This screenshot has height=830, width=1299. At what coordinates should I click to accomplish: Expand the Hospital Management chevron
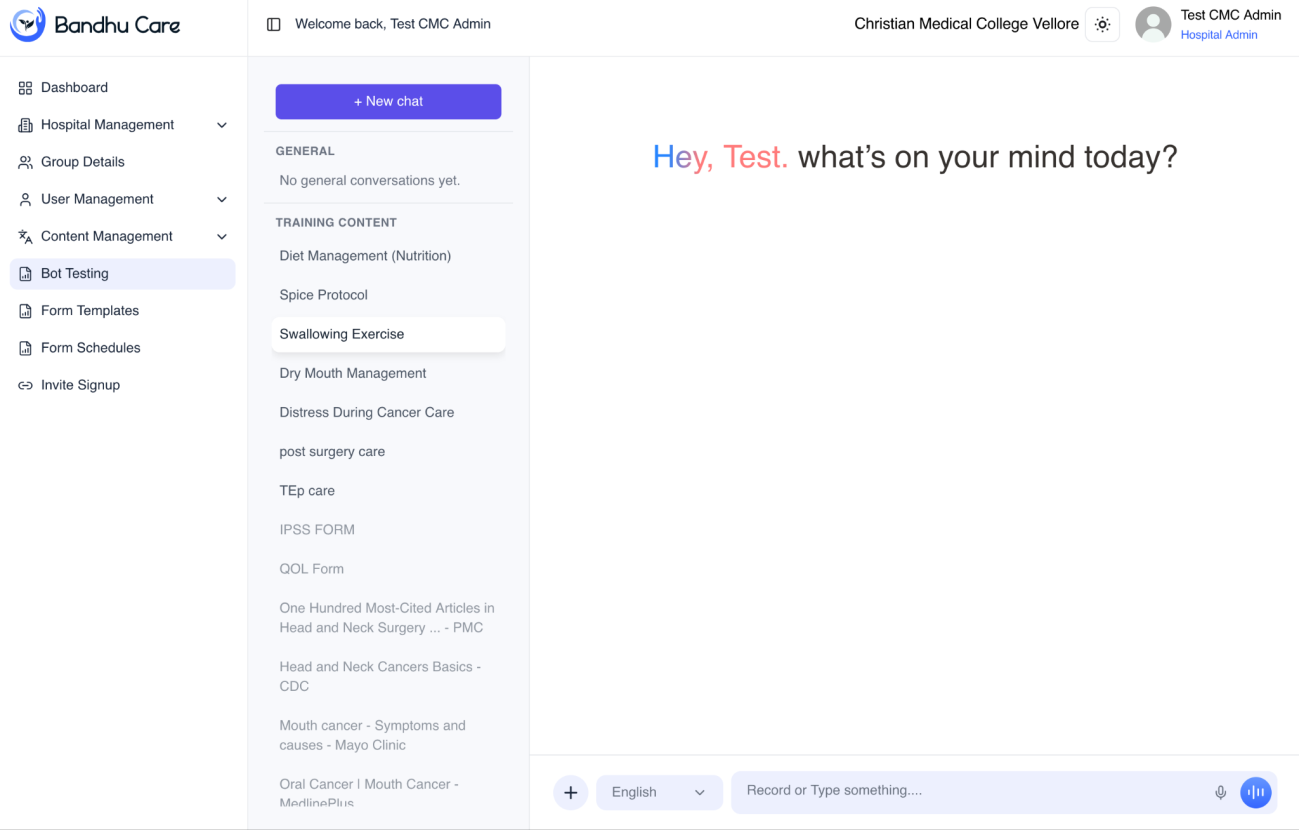[x=222, y=125]
